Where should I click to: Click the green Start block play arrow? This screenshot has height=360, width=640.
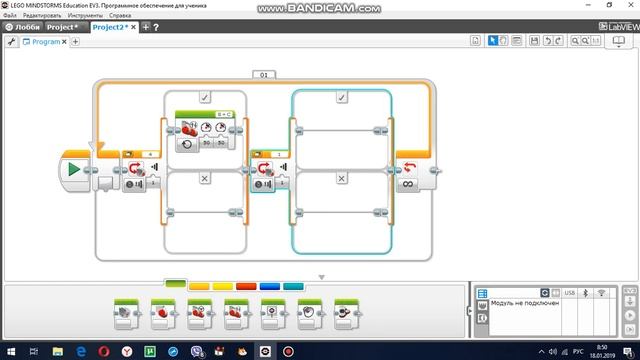tap(74, 169)
